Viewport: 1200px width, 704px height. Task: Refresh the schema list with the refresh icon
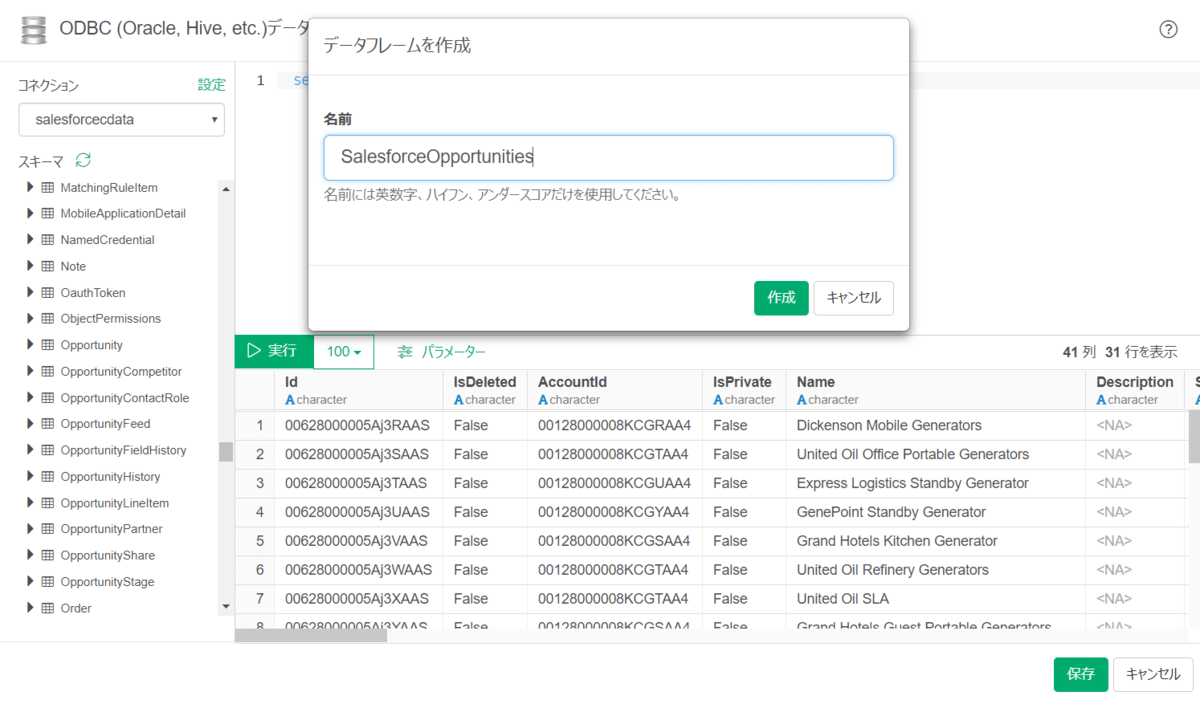(x=84, y=160)
